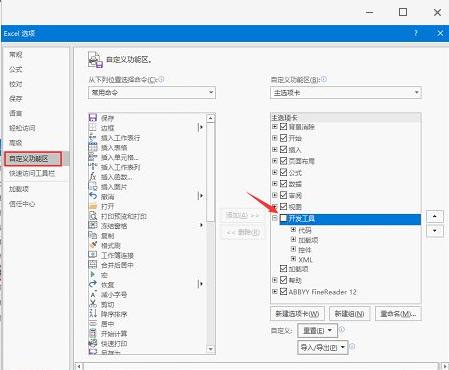The height and width of the screenshot is (370, 449).
Task: Click the 快速打印 (Quick Print) icon
Action: pyautogui.click(x=93, y=343)
